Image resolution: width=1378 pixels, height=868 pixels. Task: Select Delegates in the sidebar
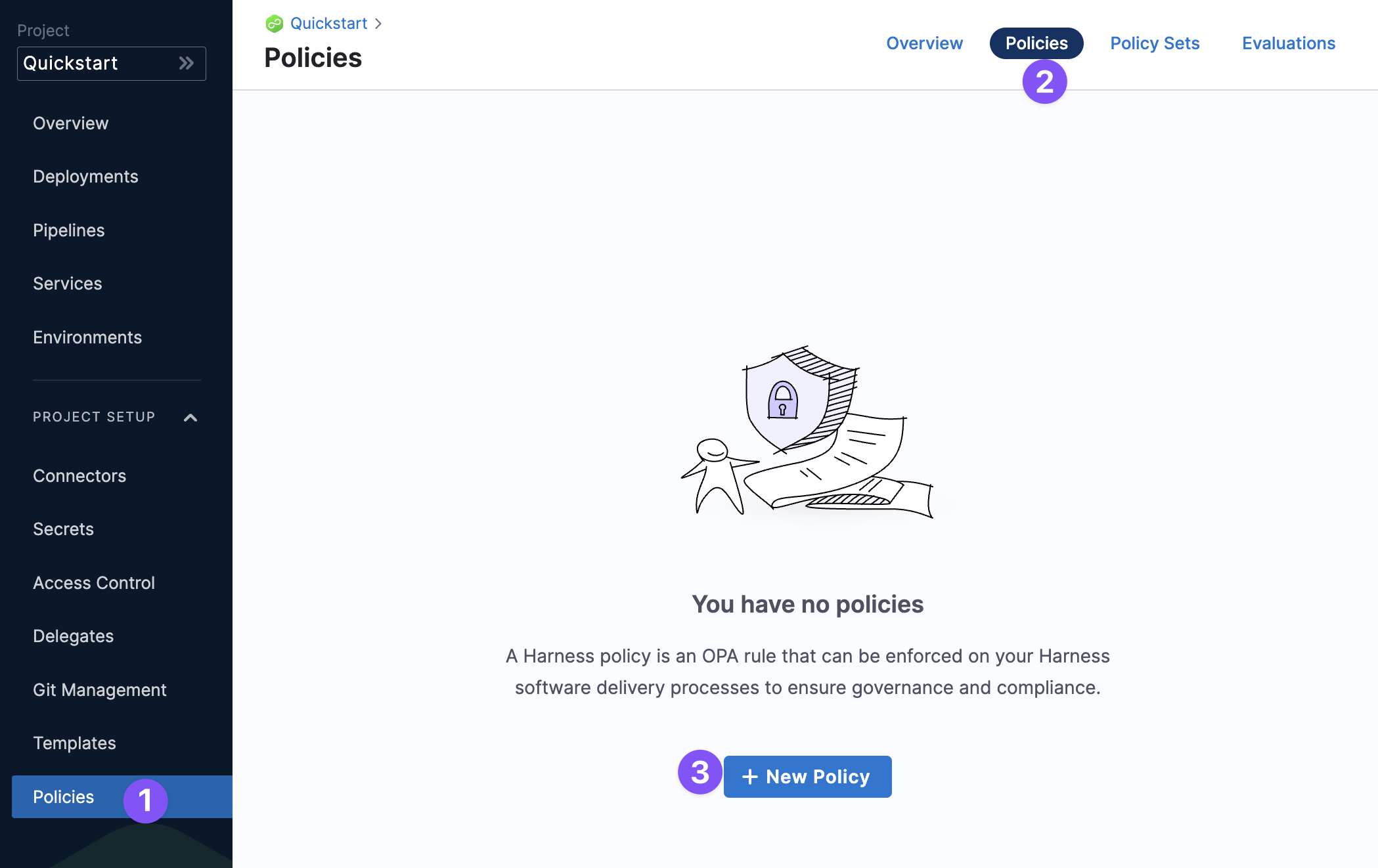pos(74,636)
